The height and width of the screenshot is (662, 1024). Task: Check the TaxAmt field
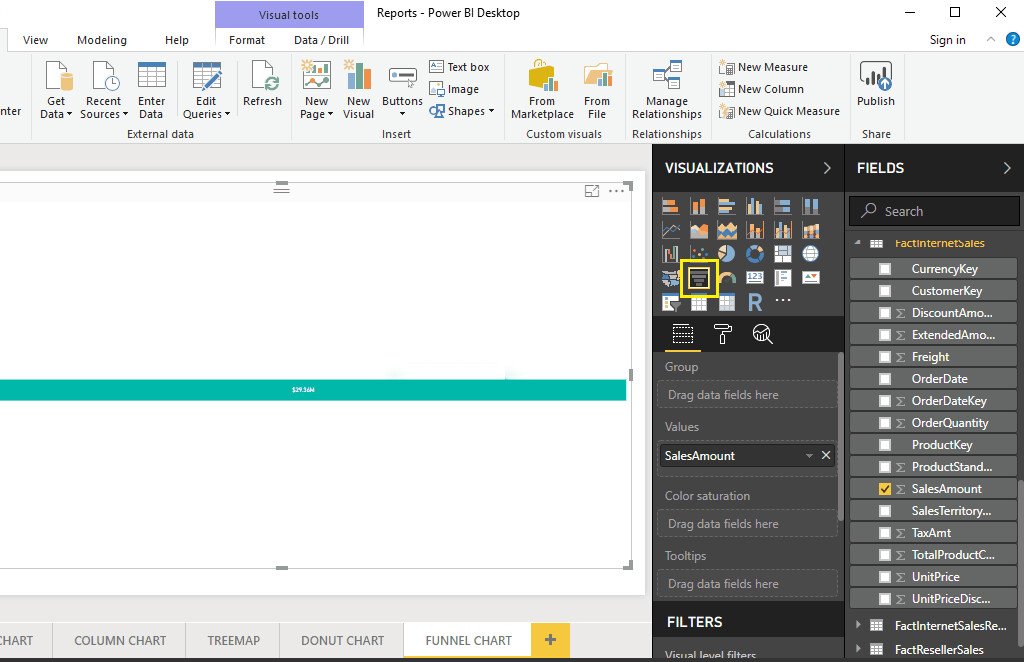click(x=885, y=533)
